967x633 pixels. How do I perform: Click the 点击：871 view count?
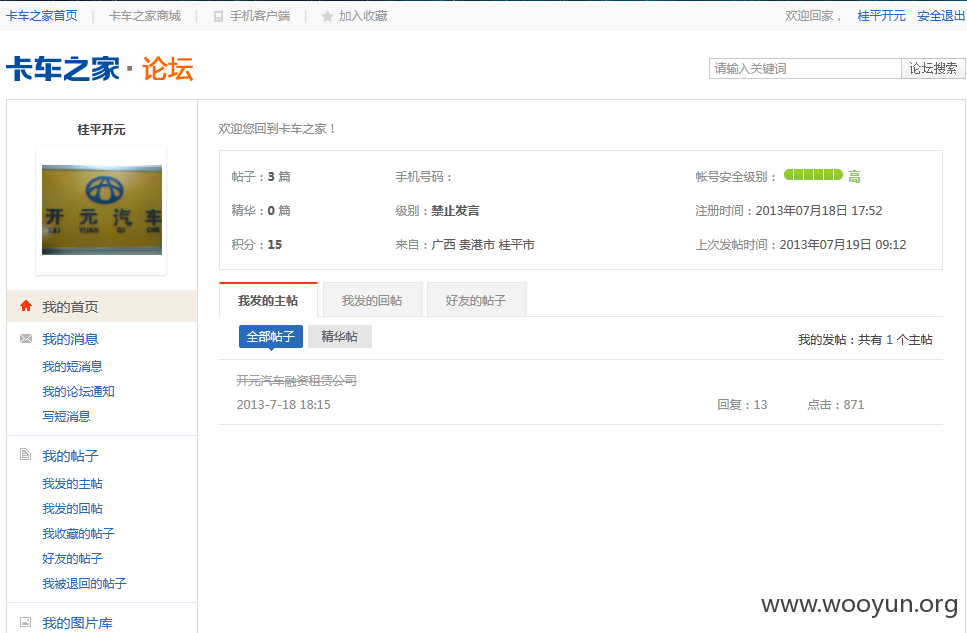pos(836,405)
